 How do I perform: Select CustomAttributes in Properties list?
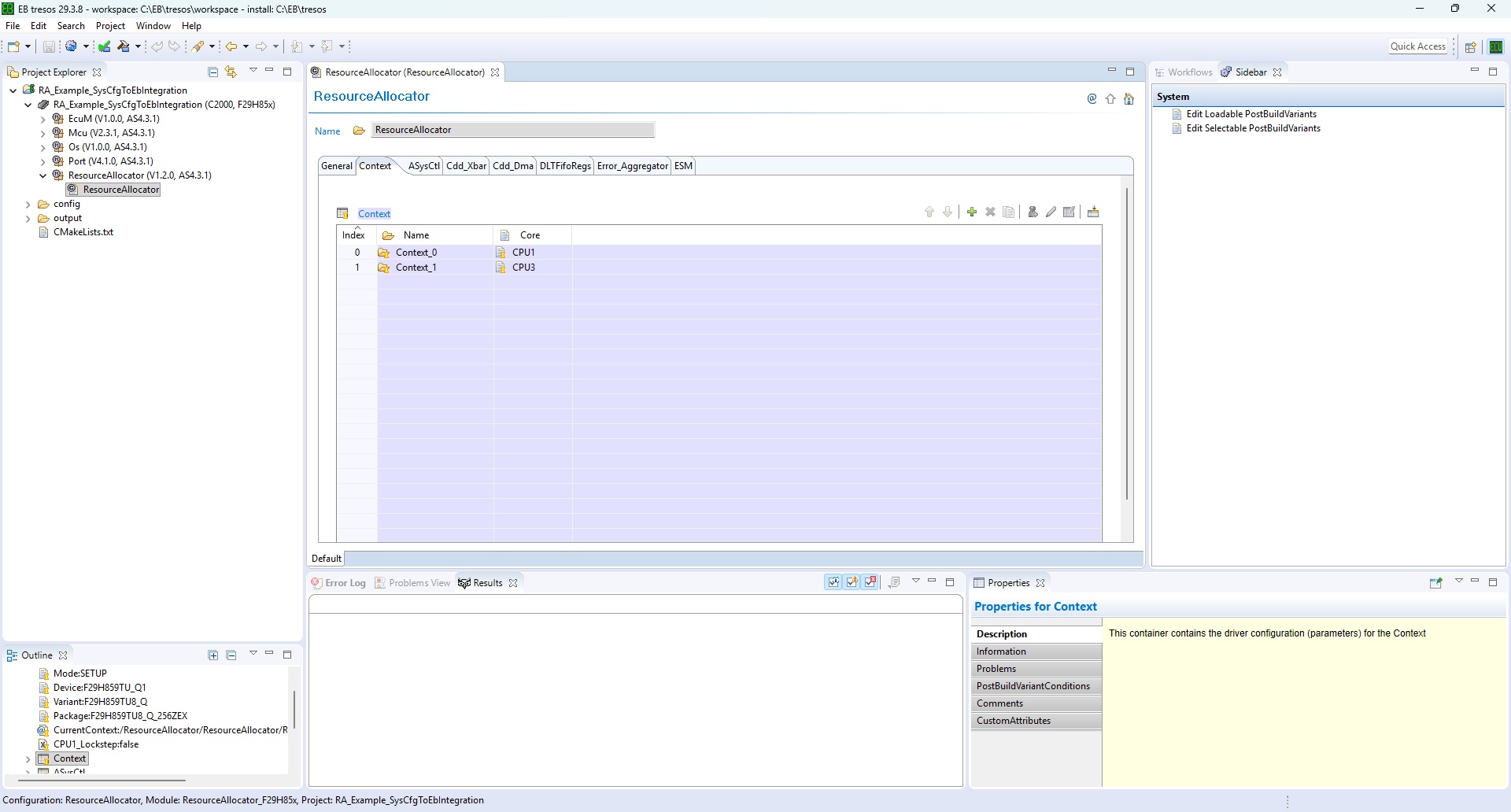tap(1036, 721)
